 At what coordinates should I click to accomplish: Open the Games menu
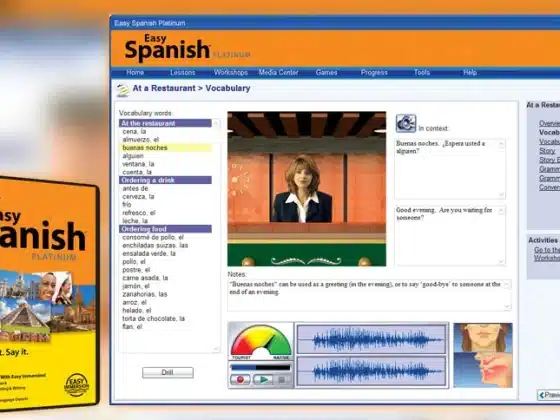[x=326, y=72]
